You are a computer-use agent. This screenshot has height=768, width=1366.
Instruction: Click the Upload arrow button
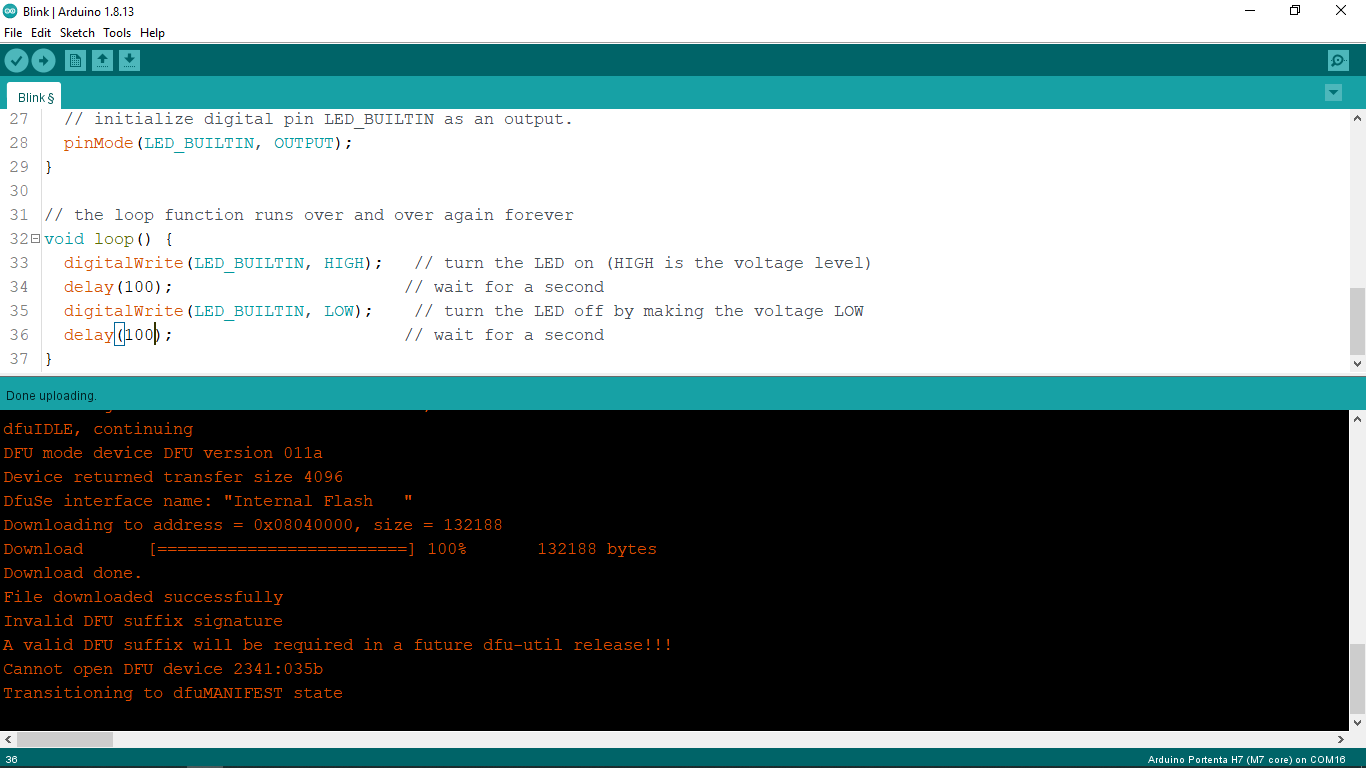[x=43, y=61]
